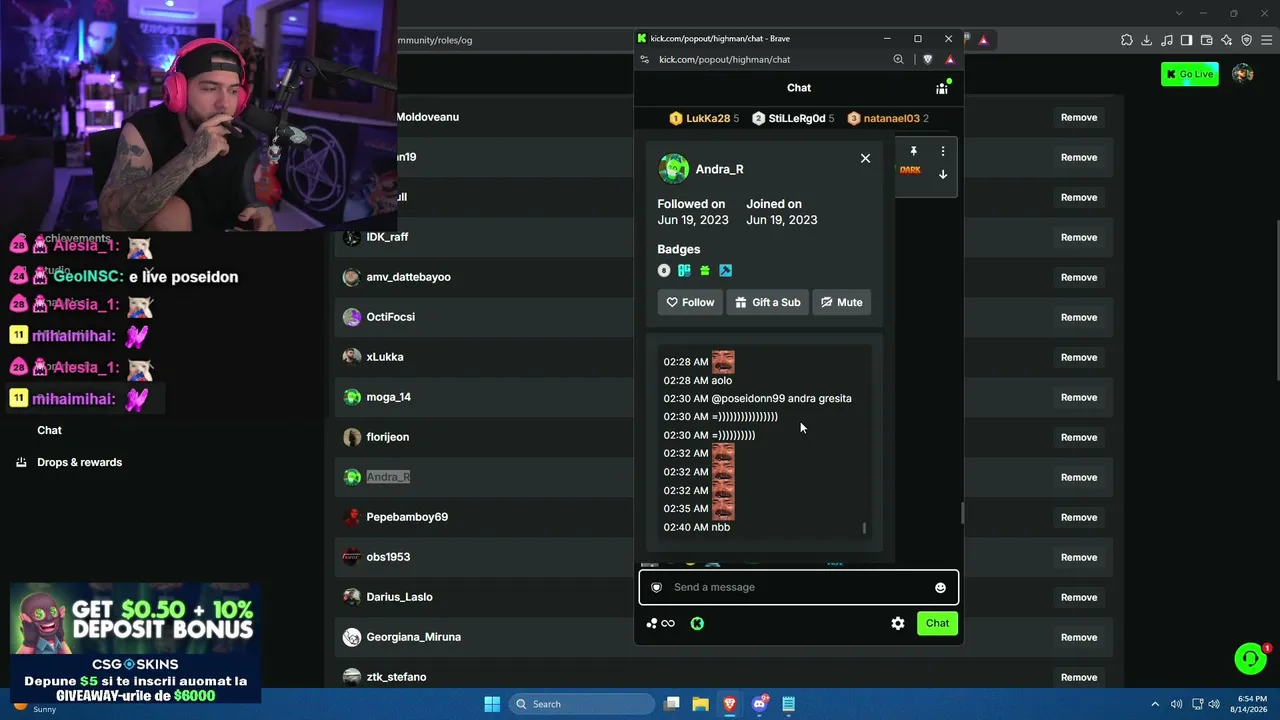Screen dimensions: 1280x720
Task: Click Brave Rewards triangle in popout window
Action: (x=950, y=59)
